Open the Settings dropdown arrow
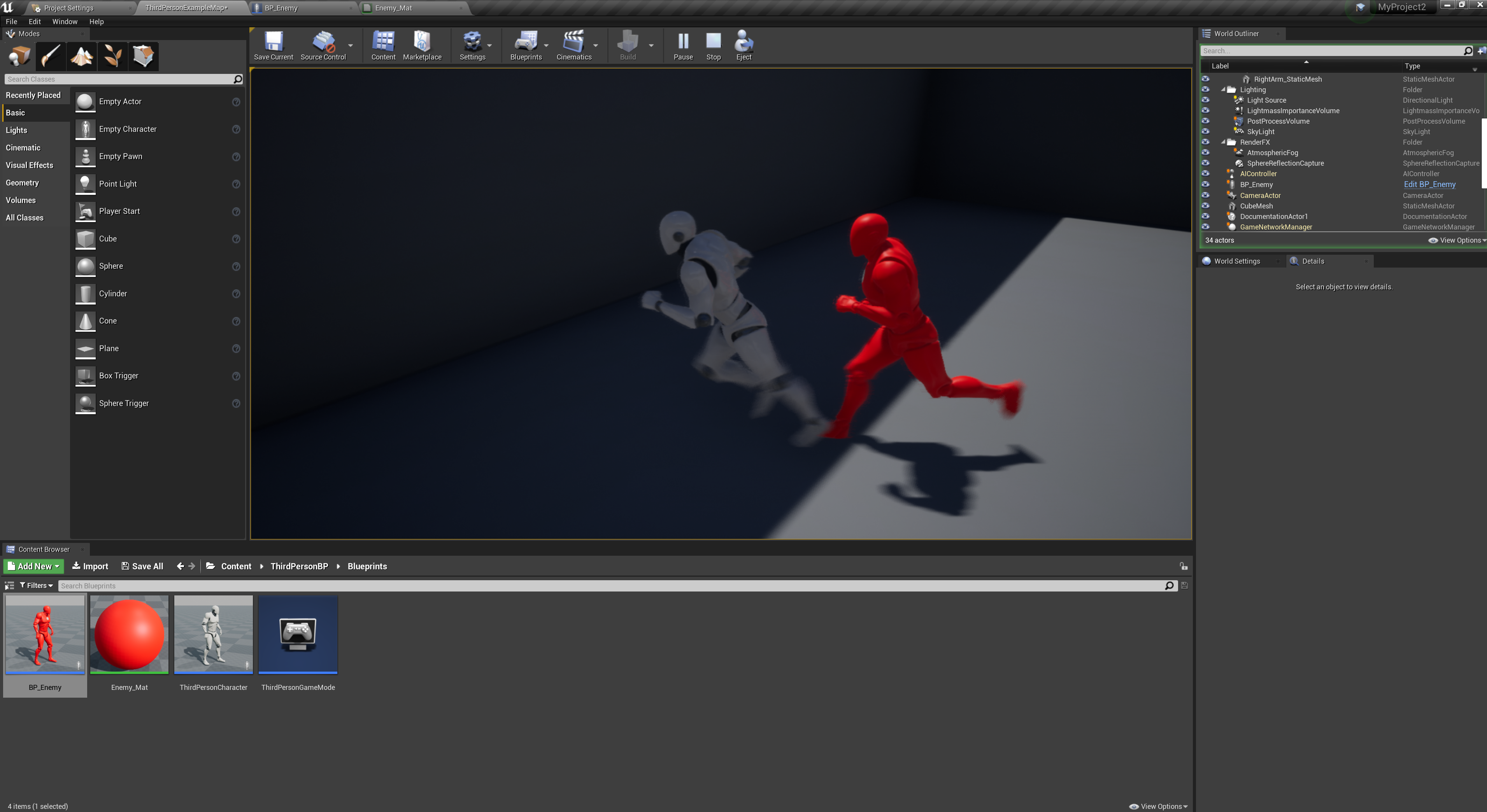This screenshot has height=812, width=1487. [x=489, y=45]
